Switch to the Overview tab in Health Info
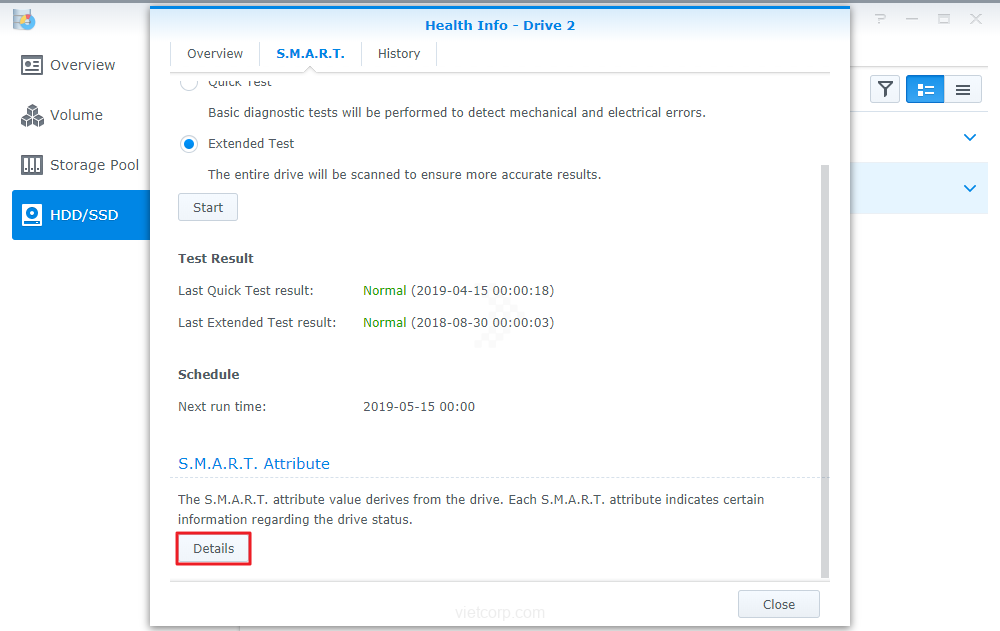The height and width of the screenshot is (631, 1000). [x=215, y=54]
